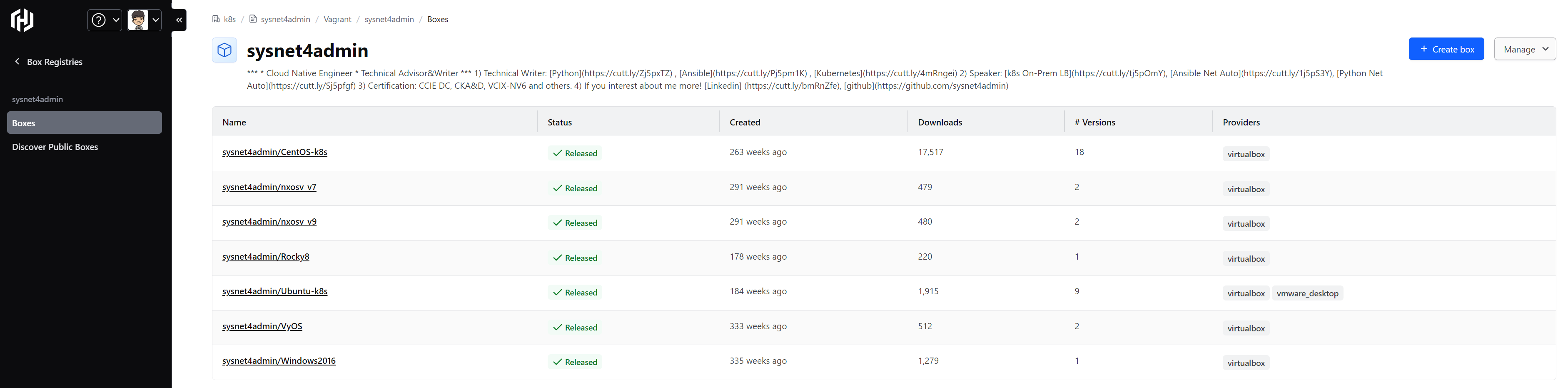Open sysnet4admin/CentOS-k8s box
The height and width of the screenshot is (388, 1568).
pos(274,152)
